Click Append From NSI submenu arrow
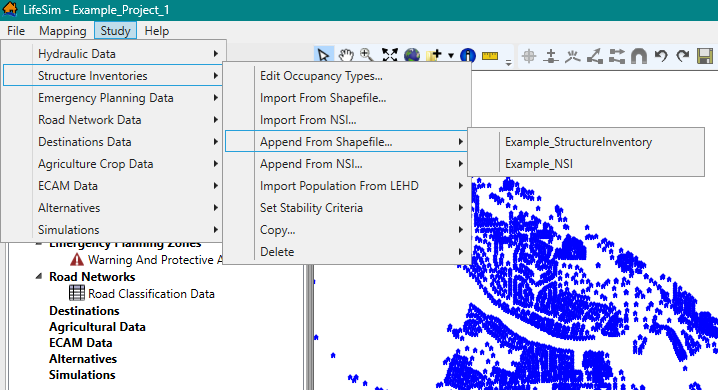This screenshot has height=390, width=718. tap(461, 163)
